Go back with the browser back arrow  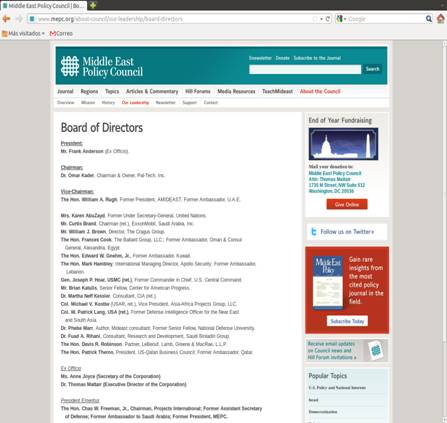pyautogui.click(x=6, y=19)
